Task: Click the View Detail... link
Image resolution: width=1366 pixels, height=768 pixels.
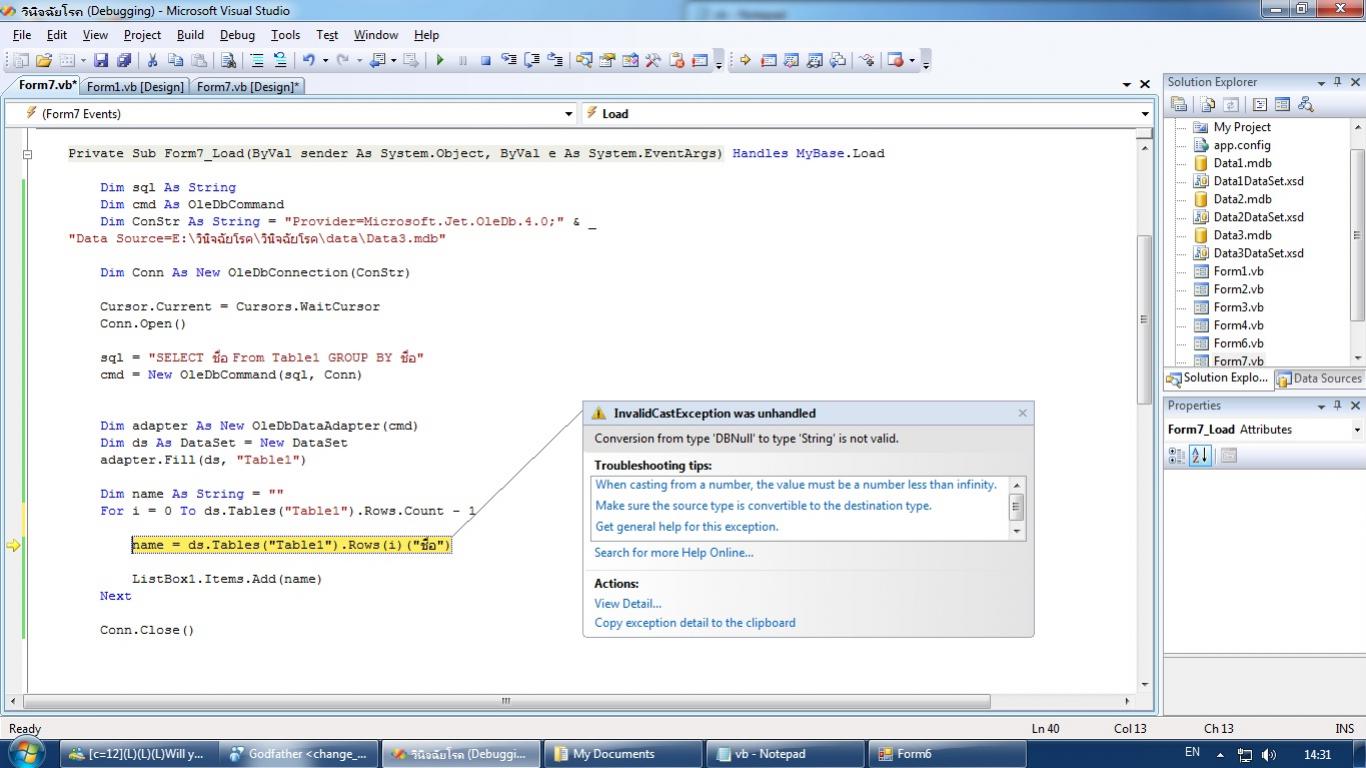Action: (627, 603)
